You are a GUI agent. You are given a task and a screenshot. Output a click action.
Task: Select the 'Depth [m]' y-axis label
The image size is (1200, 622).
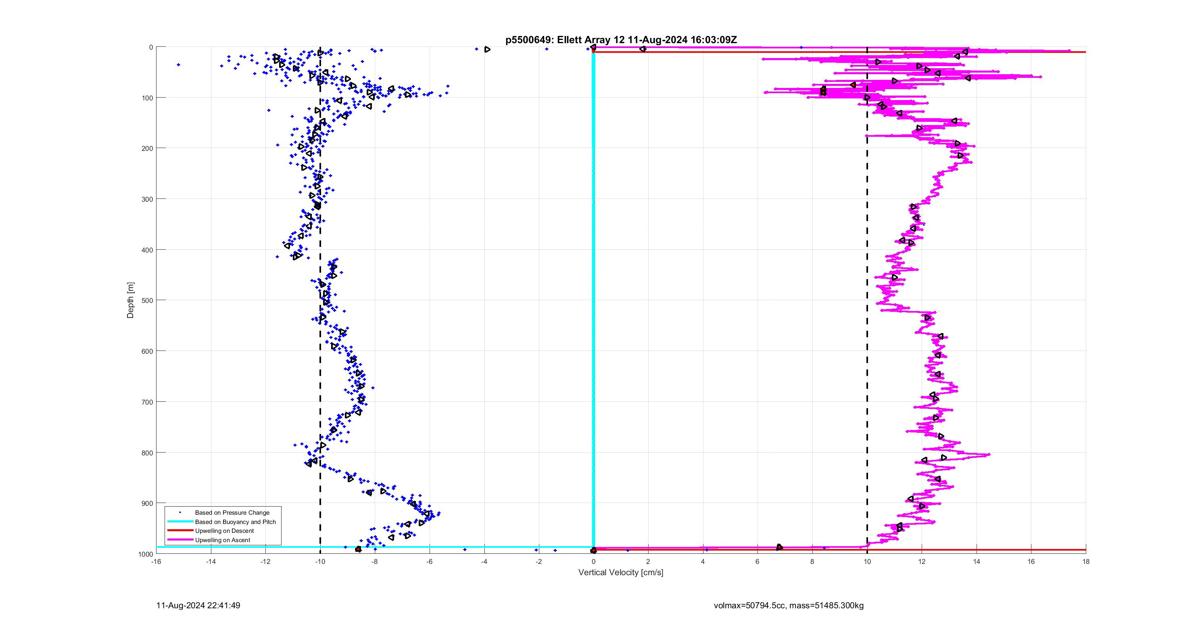click(x=130, y=300)
